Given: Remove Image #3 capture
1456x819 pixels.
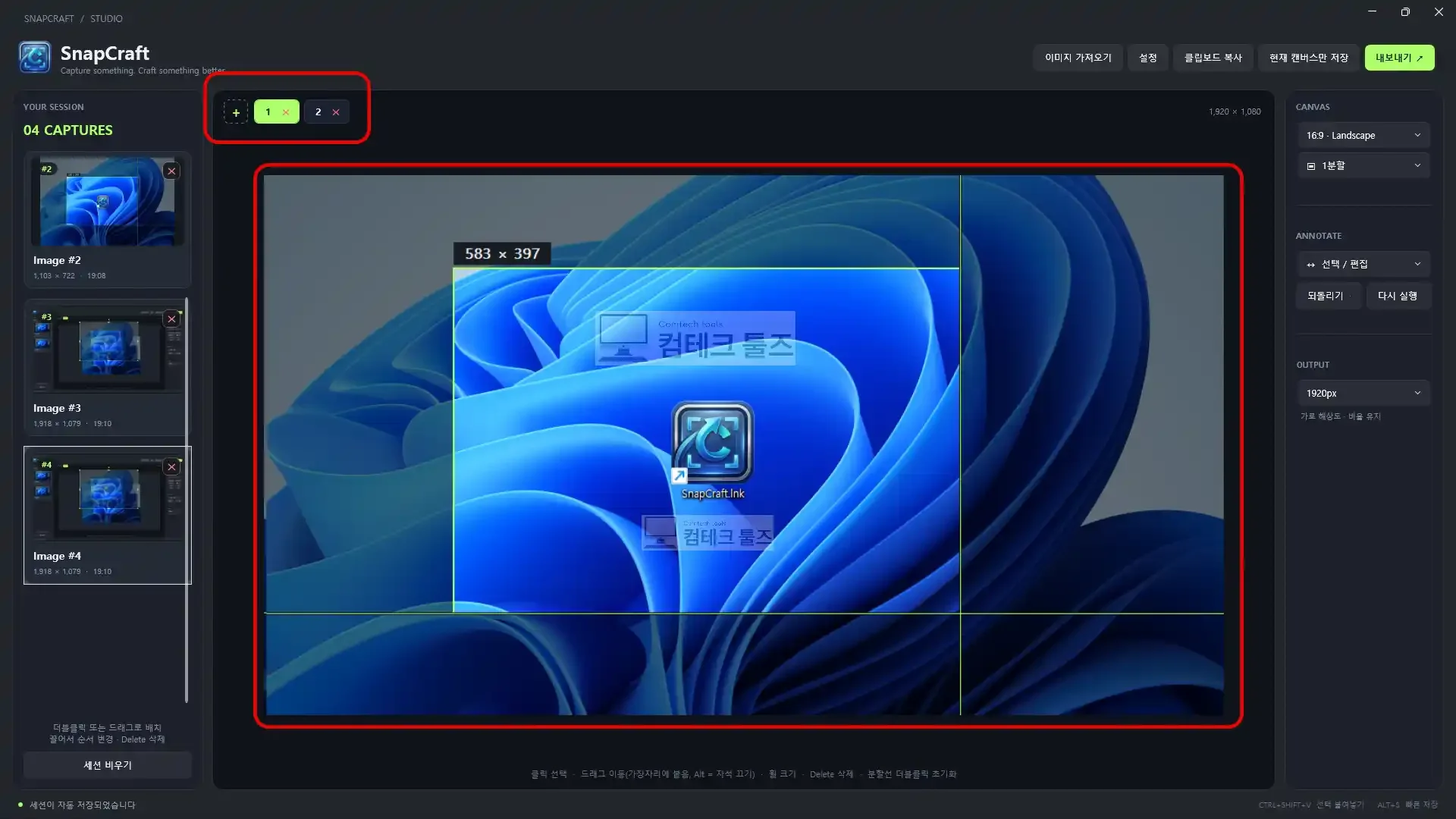Looking at the screenshot, I should pyautogui.click(x=171, y=319).
